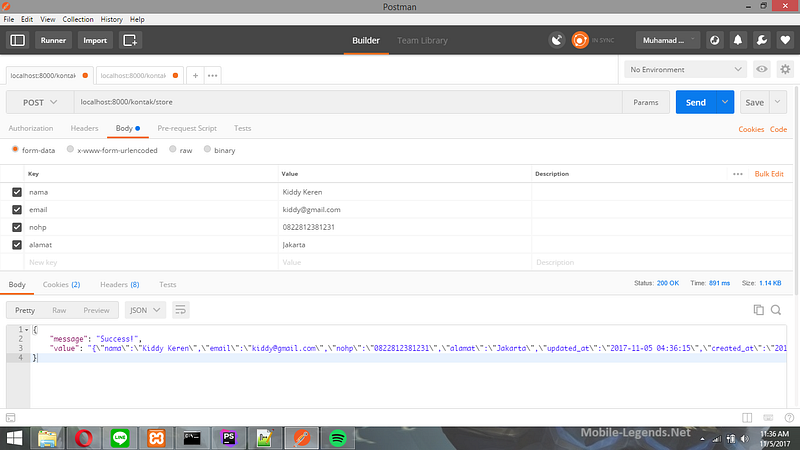
Task: Add a new request tab
Action: 195,76
